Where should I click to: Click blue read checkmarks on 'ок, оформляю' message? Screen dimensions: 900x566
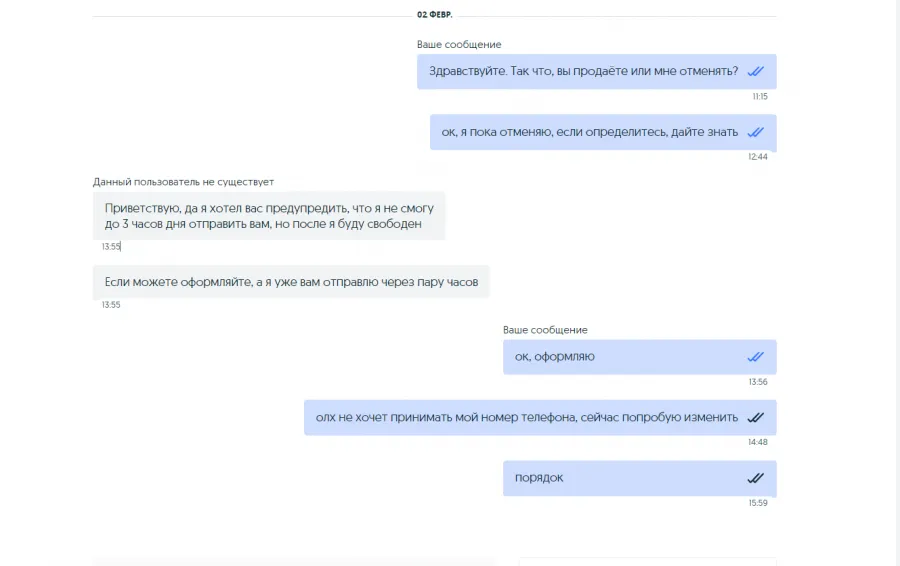click(755, 357)
